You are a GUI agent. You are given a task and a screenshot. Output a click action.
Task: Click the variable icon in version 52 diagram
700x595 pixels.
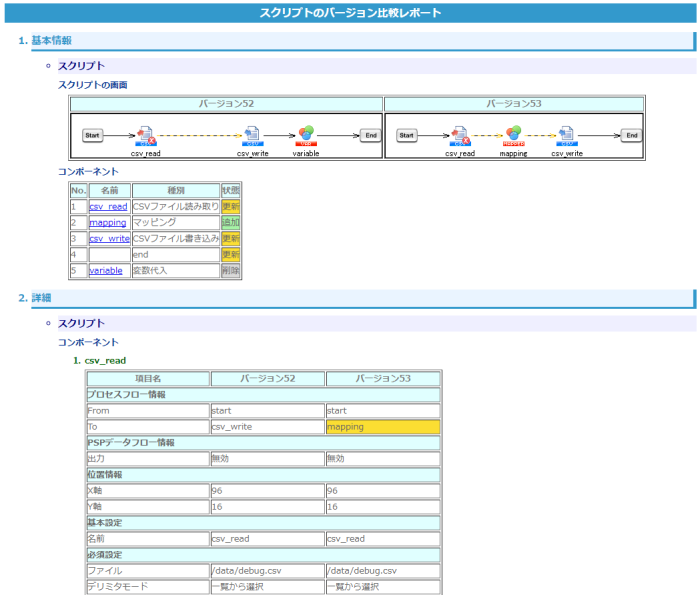coord(306,135)
